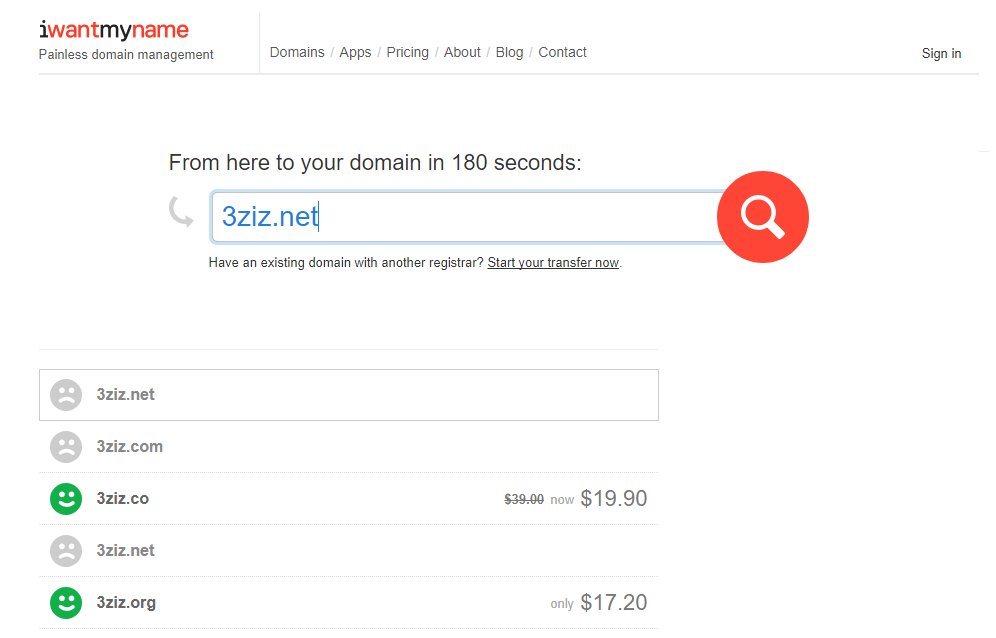Click the curved arrow icon beside search field
This screenshot has height=638, width=996.
(x=181, y=211)
